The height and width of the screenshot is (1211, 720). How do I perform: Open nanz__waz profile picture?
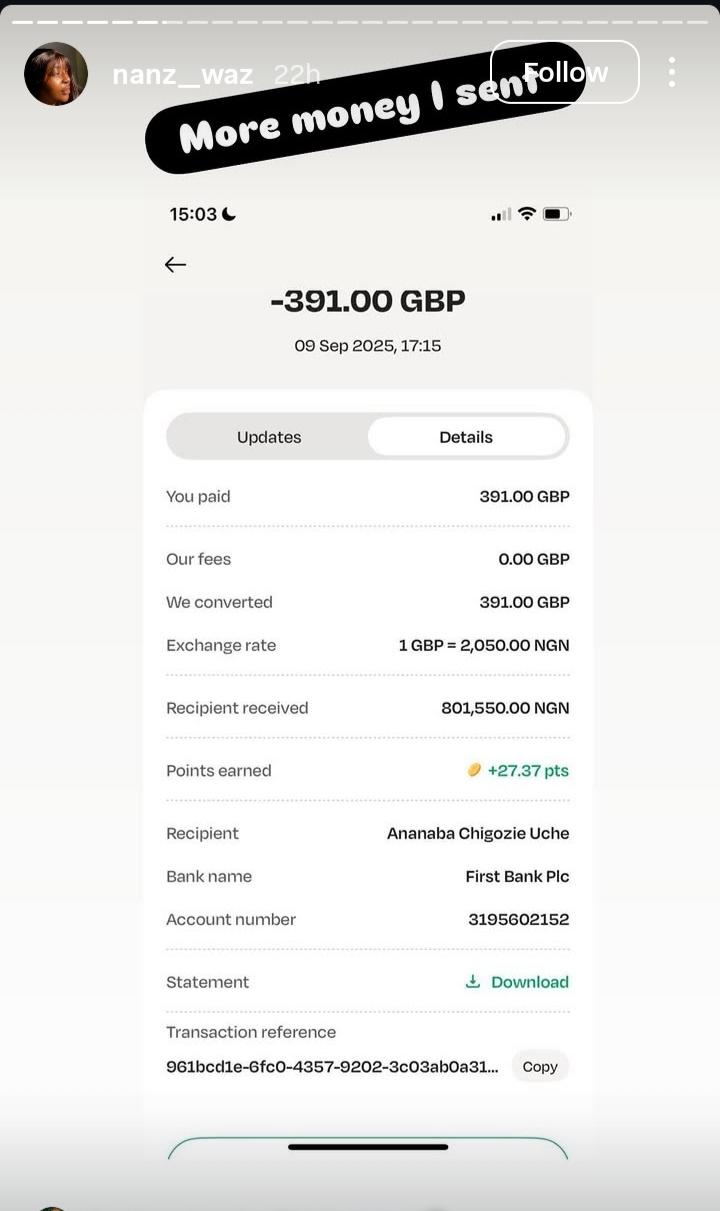[x=56, y=74]
